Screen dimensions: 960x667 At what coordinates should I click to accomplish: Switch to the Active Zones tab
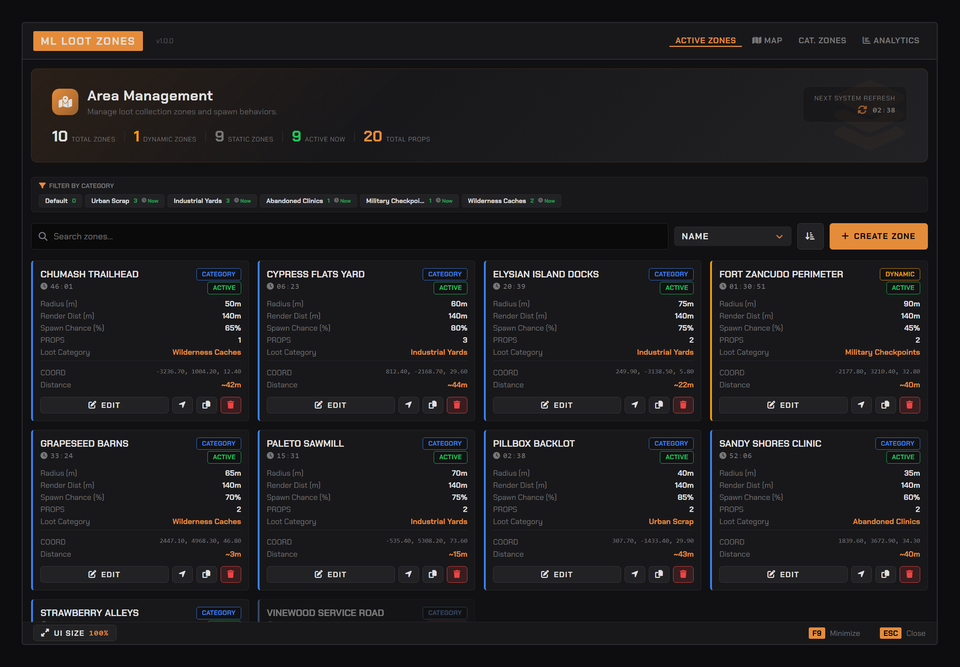(x=705, y=40)
